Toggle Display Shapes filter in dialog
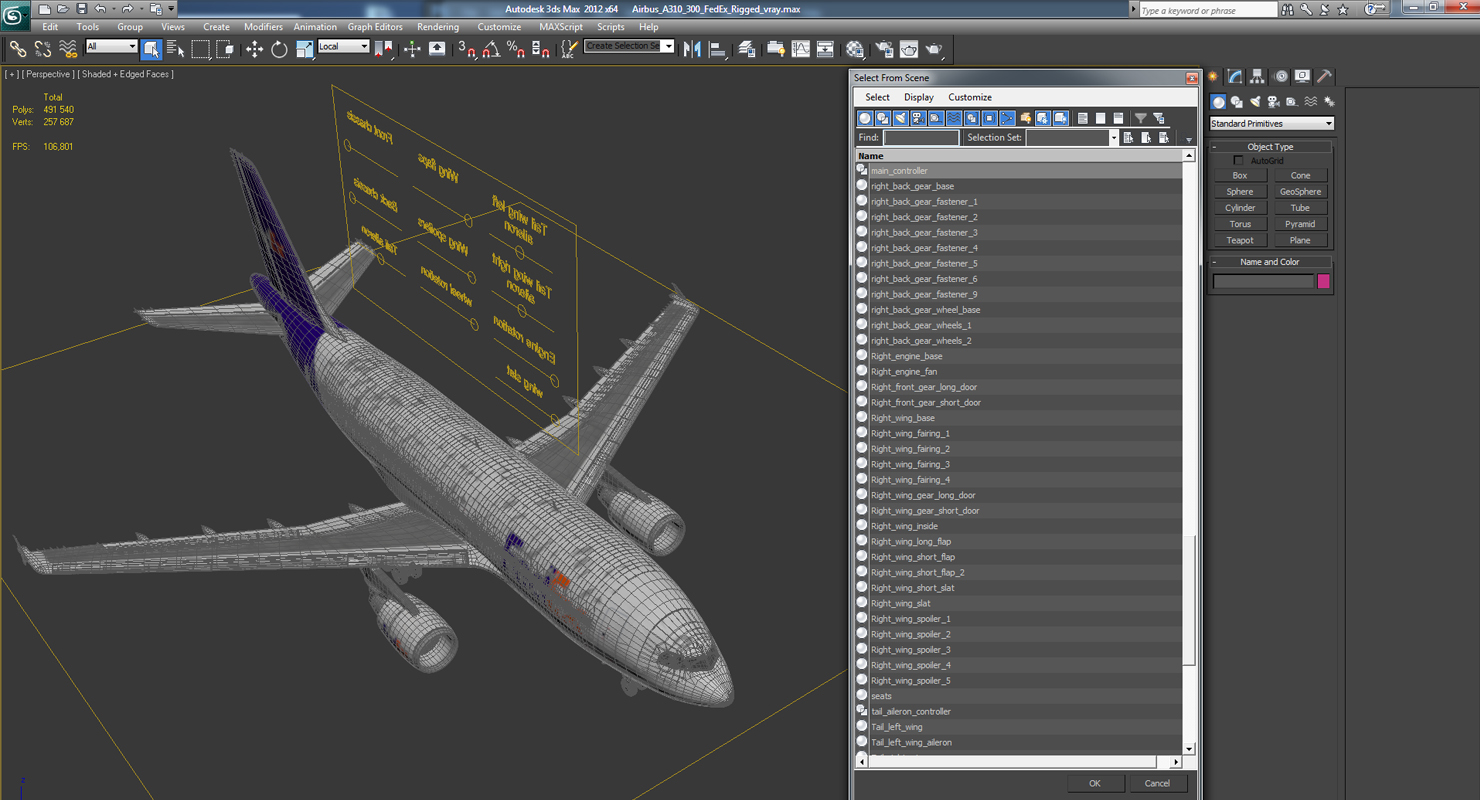This screenshot has width=1480, height=800. click(x=883, y=118)
